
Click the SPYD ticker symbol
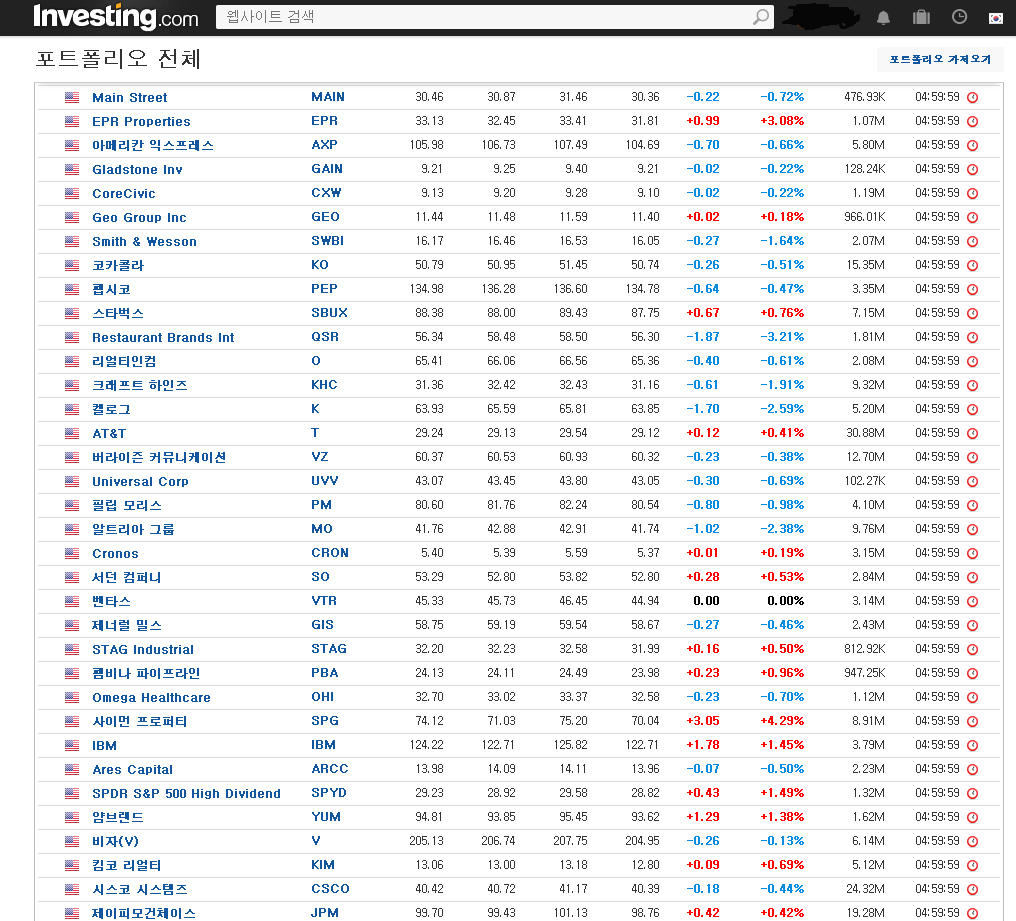pos(329,792)
